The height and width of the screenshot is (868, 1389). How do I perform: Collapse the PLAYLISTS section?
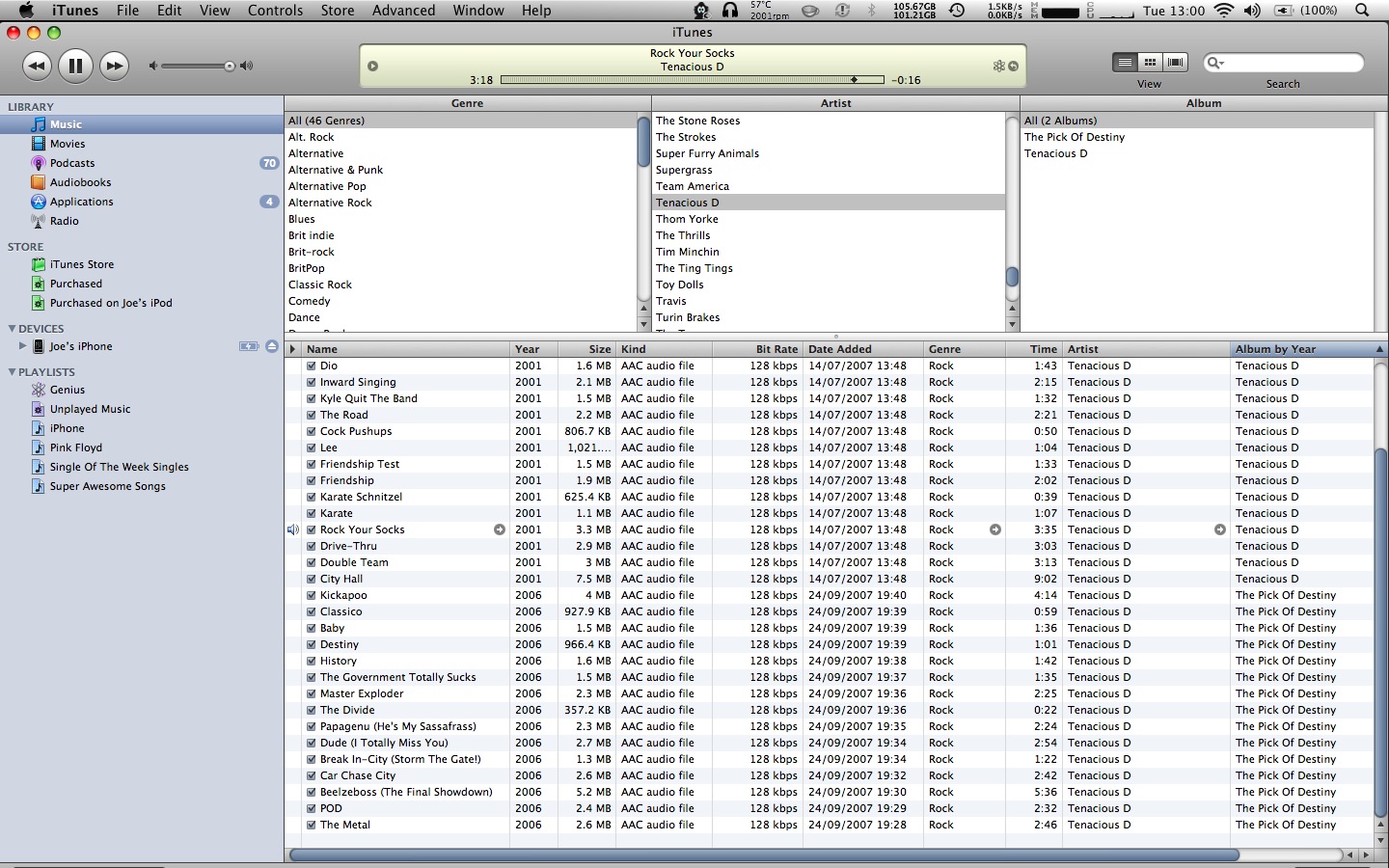pyautogui.click(x=12, y=372)
